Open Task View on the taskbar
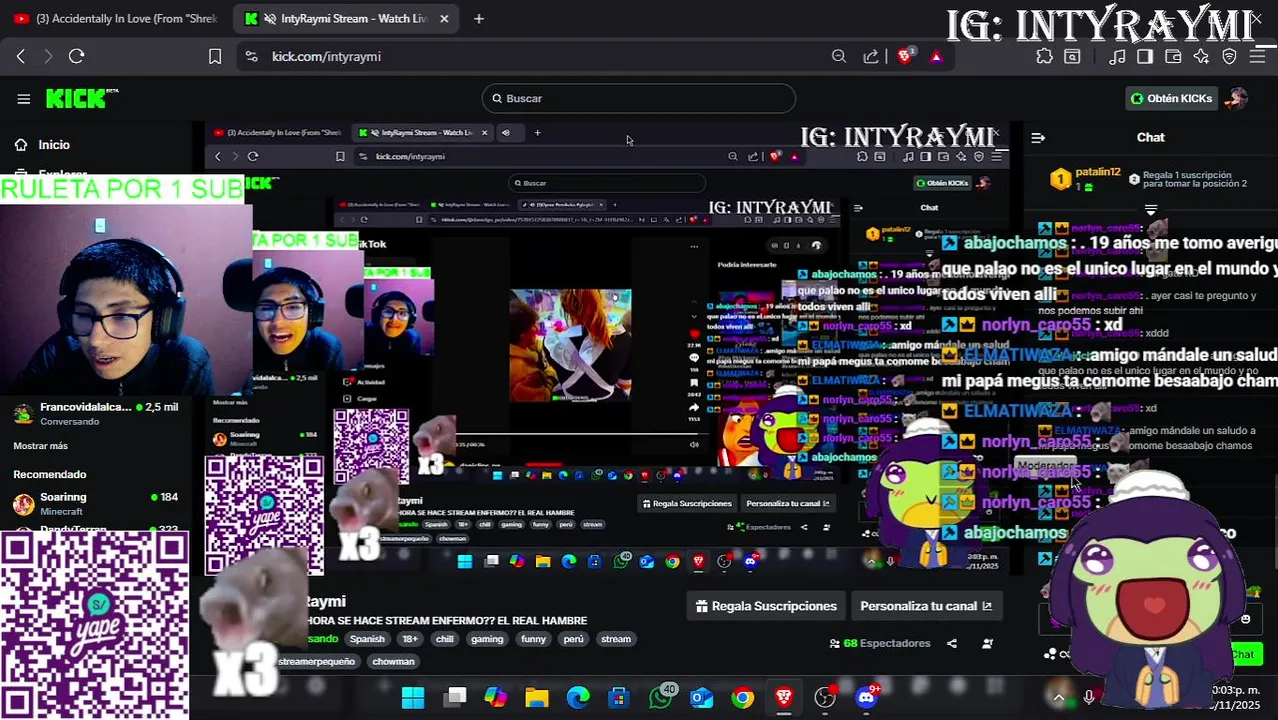This screenshot has height=720, width=1278. [x=455, y=697]
